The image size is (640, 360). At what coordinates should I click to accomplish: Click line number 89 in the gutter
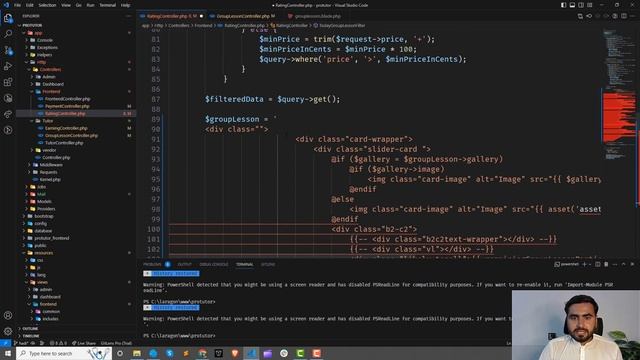pyautogui.click(x=156, y=119)
